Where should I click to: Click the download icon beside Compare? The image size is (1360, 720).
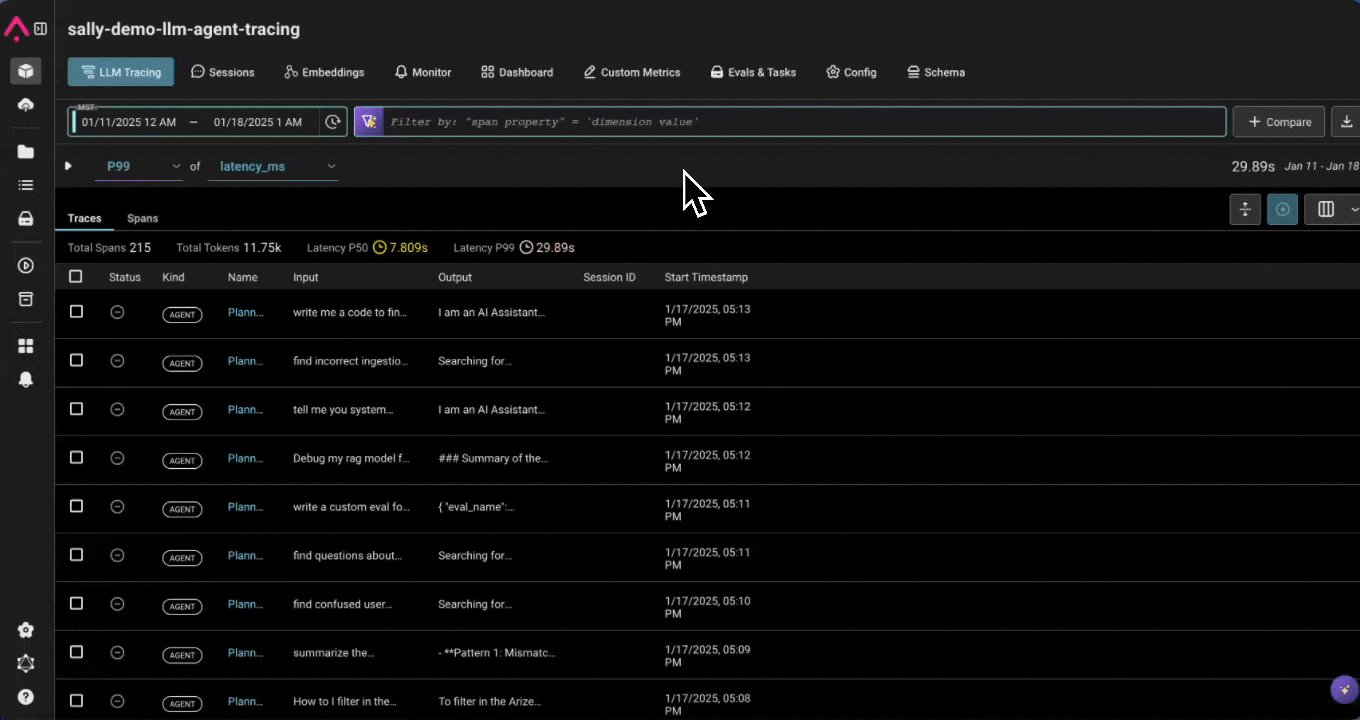pos(1346,122)
